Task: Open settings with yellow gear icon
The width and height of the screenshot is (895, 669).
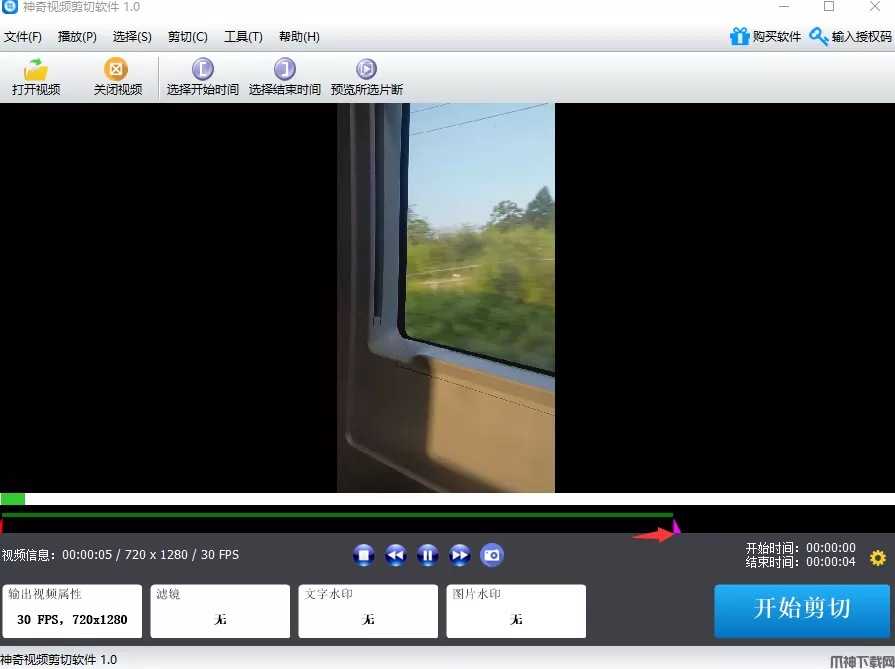Action: (x=878, y=558)
